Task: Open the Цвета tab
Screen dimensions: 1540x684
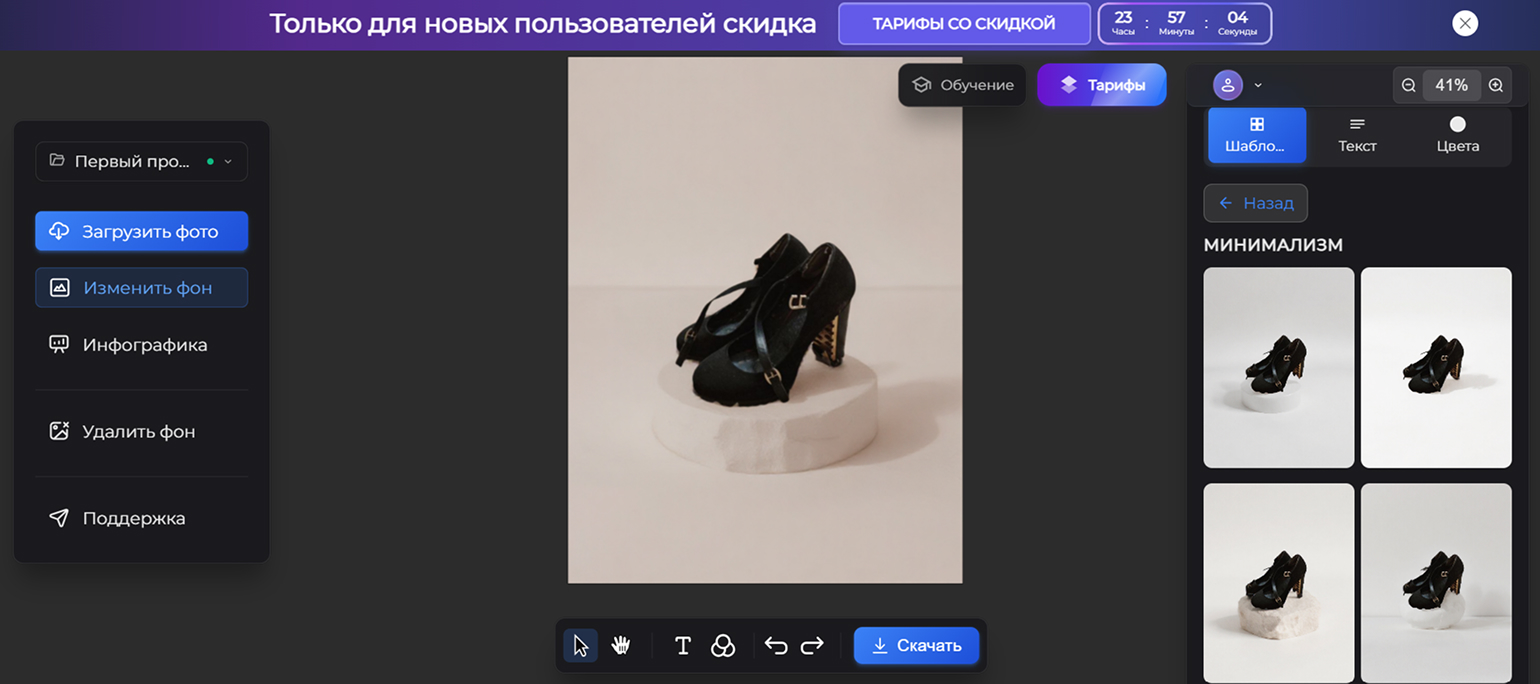Action: [x=1457, y=135]
